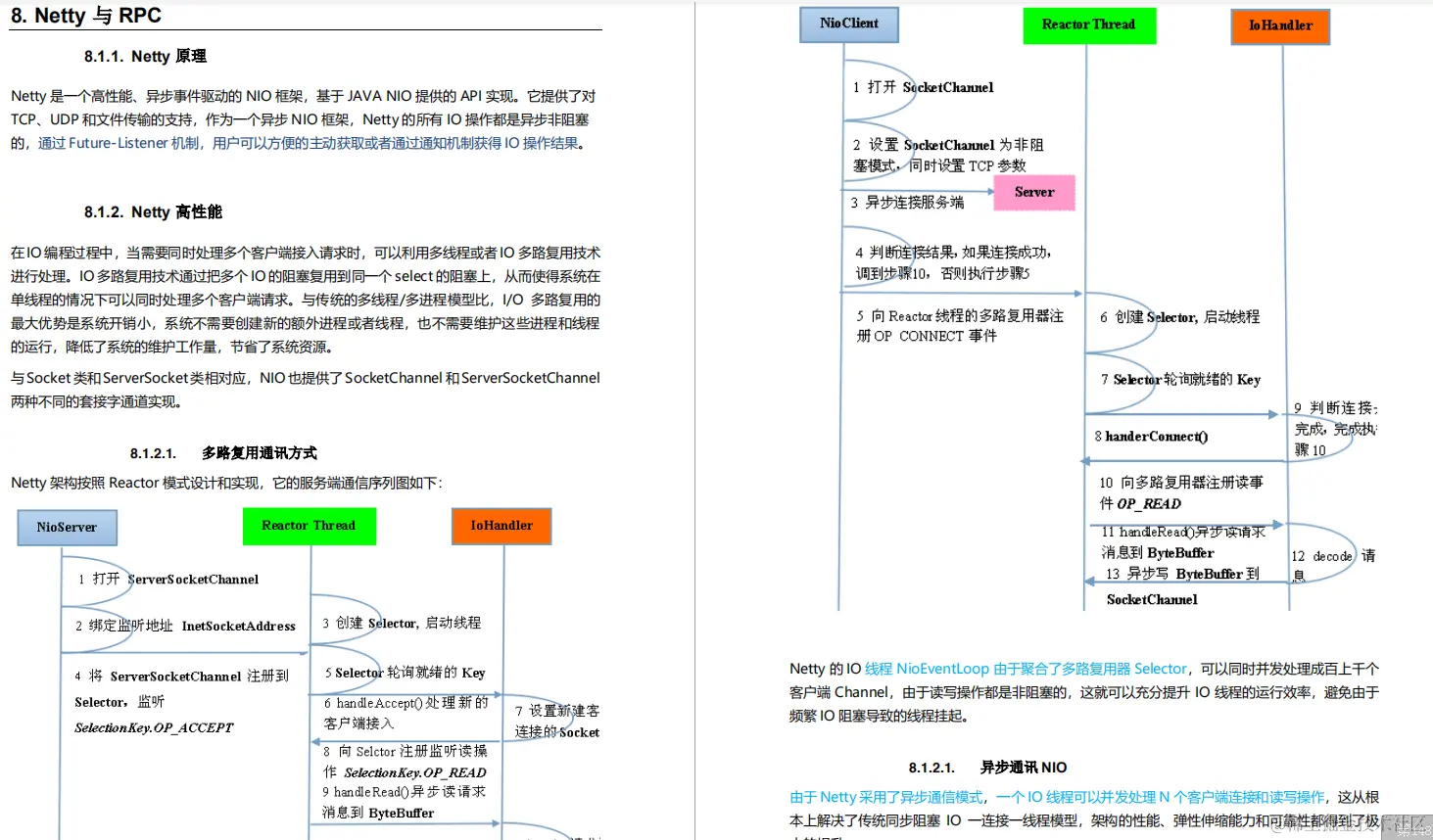Viewport: 1433px width, 840px height.
Task: Select the blue NioClient box
Action: (x=848, y=23)
